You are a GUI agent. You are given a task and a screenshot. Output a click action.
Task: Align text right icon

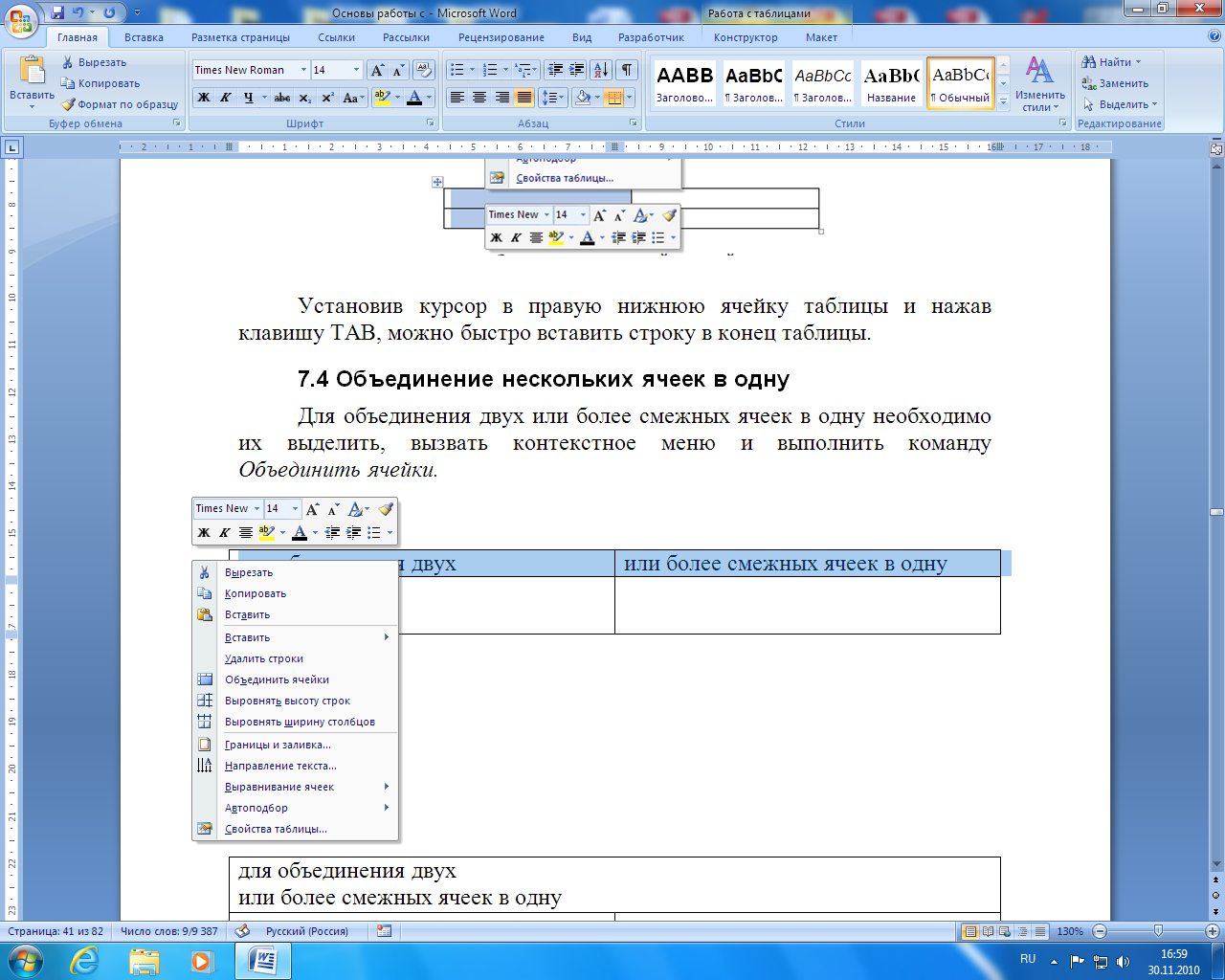pyautogui.click(x=501, y=98)
